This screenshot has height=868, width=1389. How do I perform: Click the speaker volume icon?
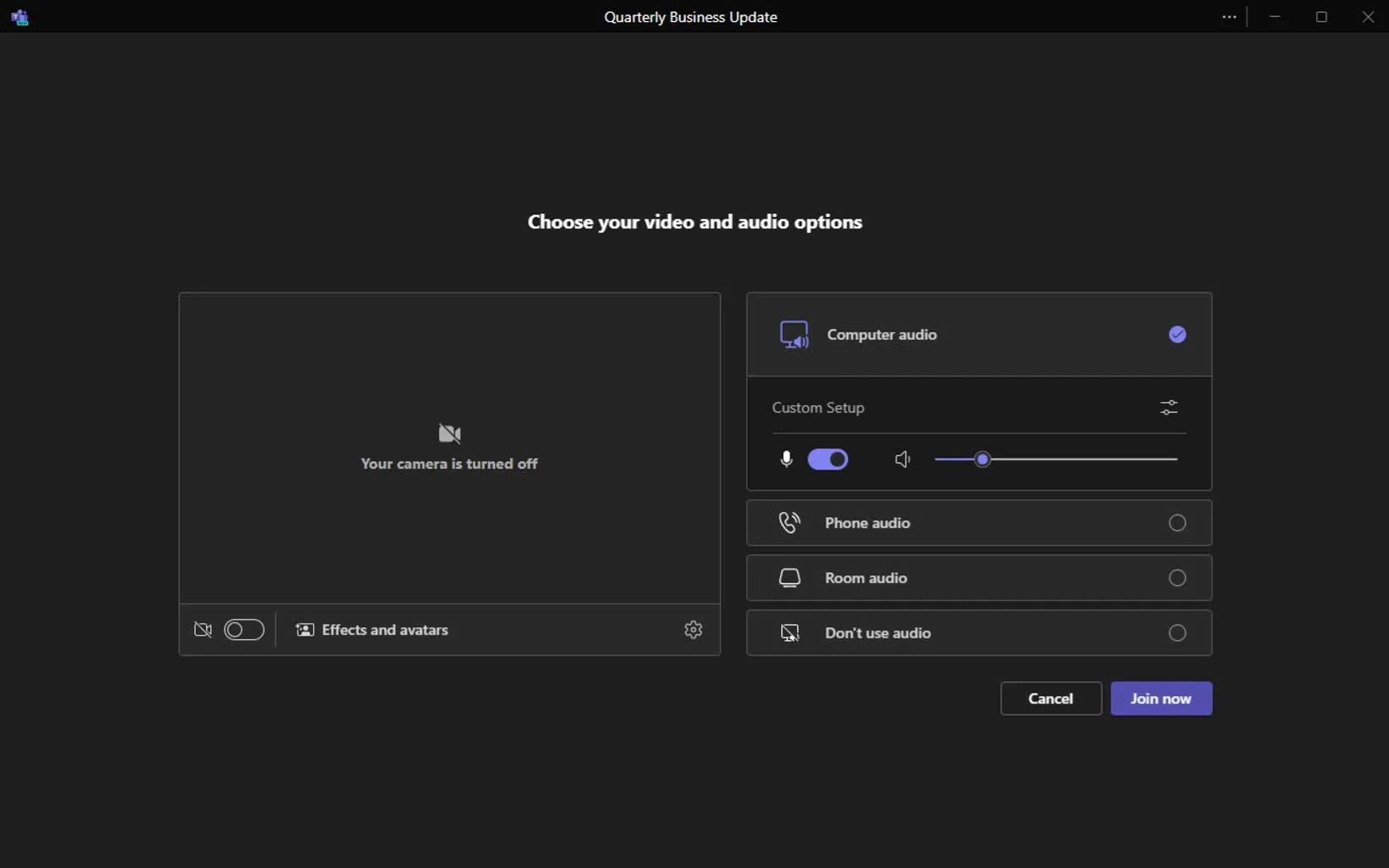coord(902,459)
